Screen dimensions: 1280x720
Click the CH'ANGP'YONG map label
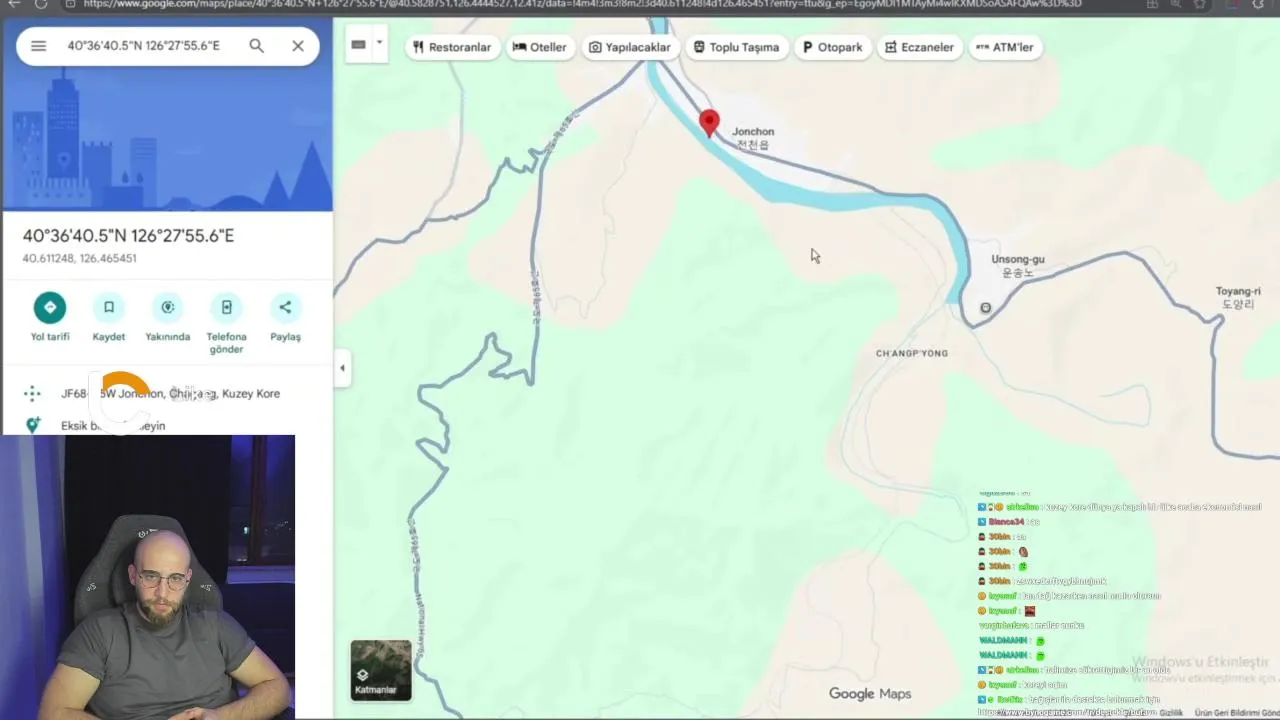click(x=912, y=353)
